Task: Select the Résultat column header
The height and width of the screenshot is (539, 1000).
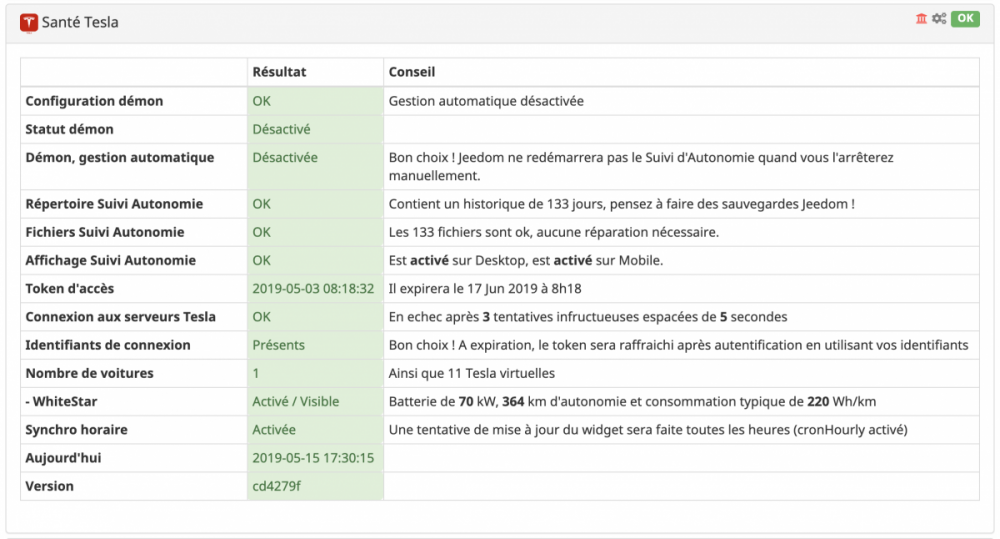Action: coord(279,72)
